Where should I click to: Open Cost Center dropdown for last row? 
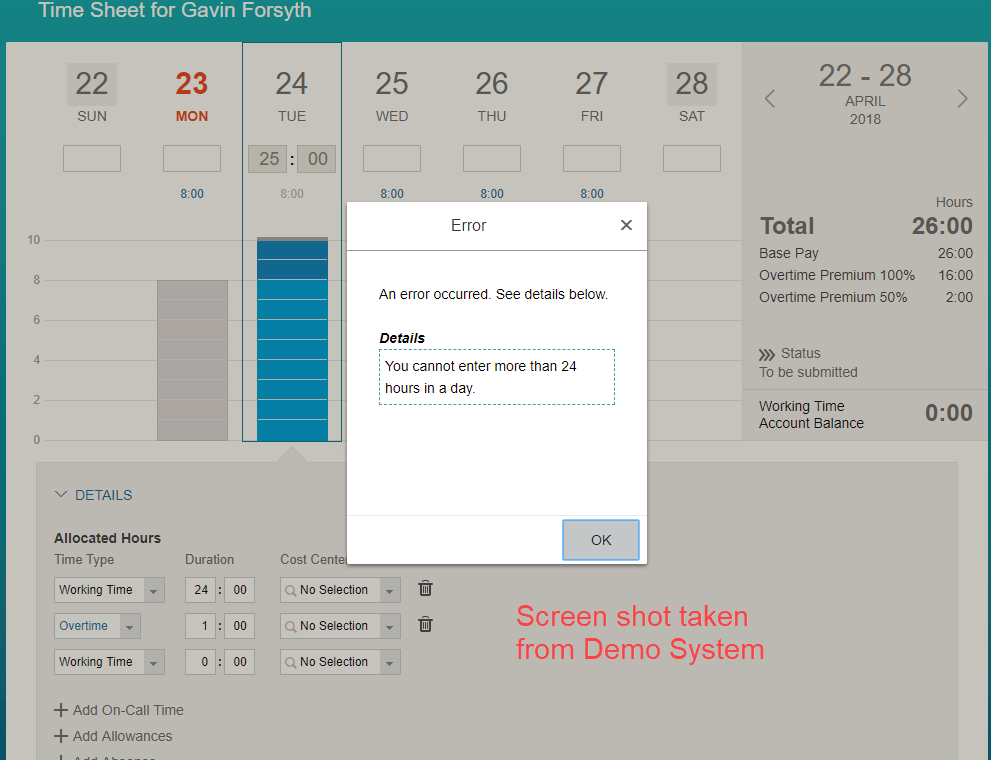390,662
